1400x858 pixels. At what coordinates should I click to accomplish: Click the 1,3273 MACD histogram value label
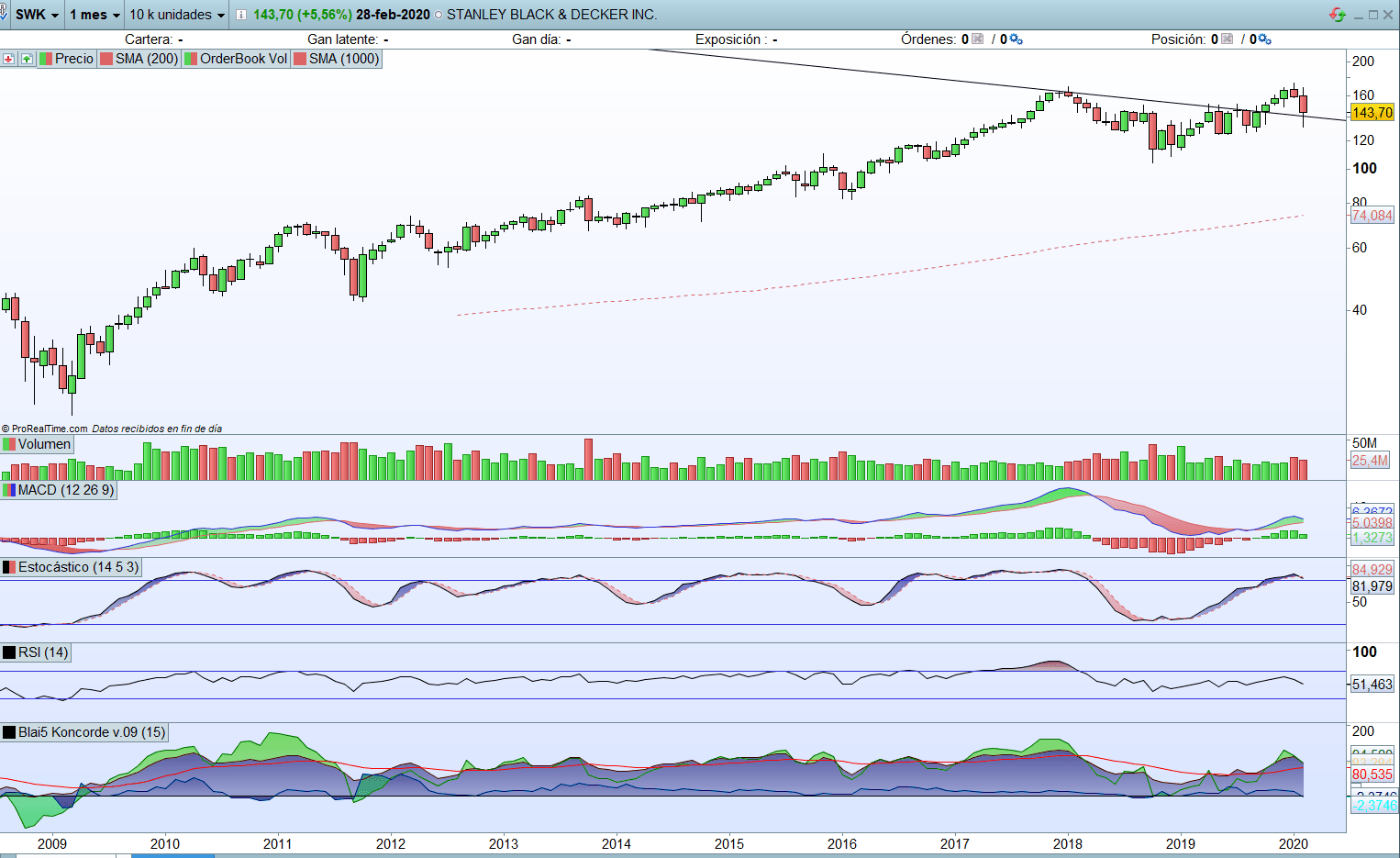coord(1372,538)
